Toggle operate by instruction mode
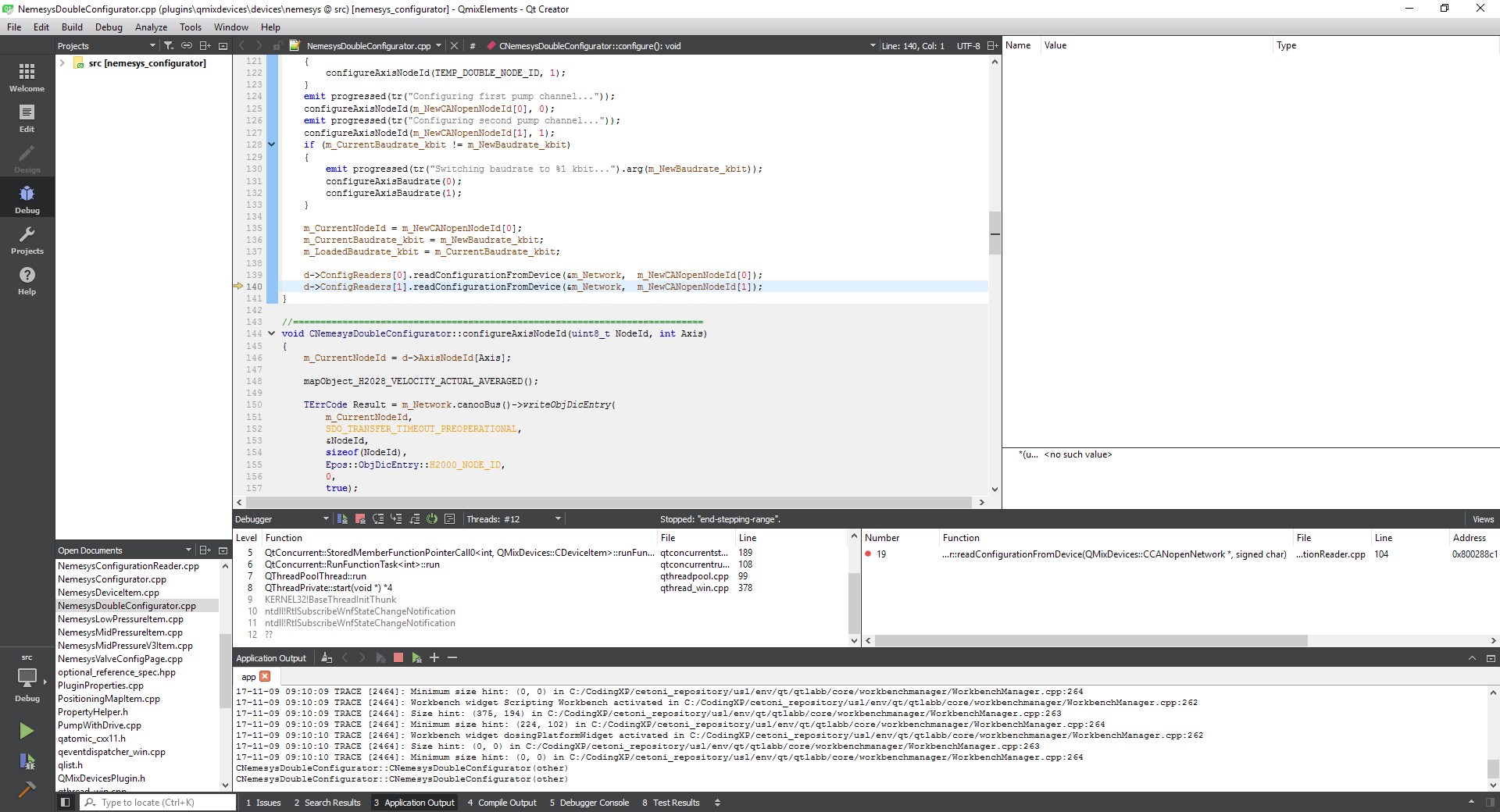1500x812 pixels. coord(450,519)
